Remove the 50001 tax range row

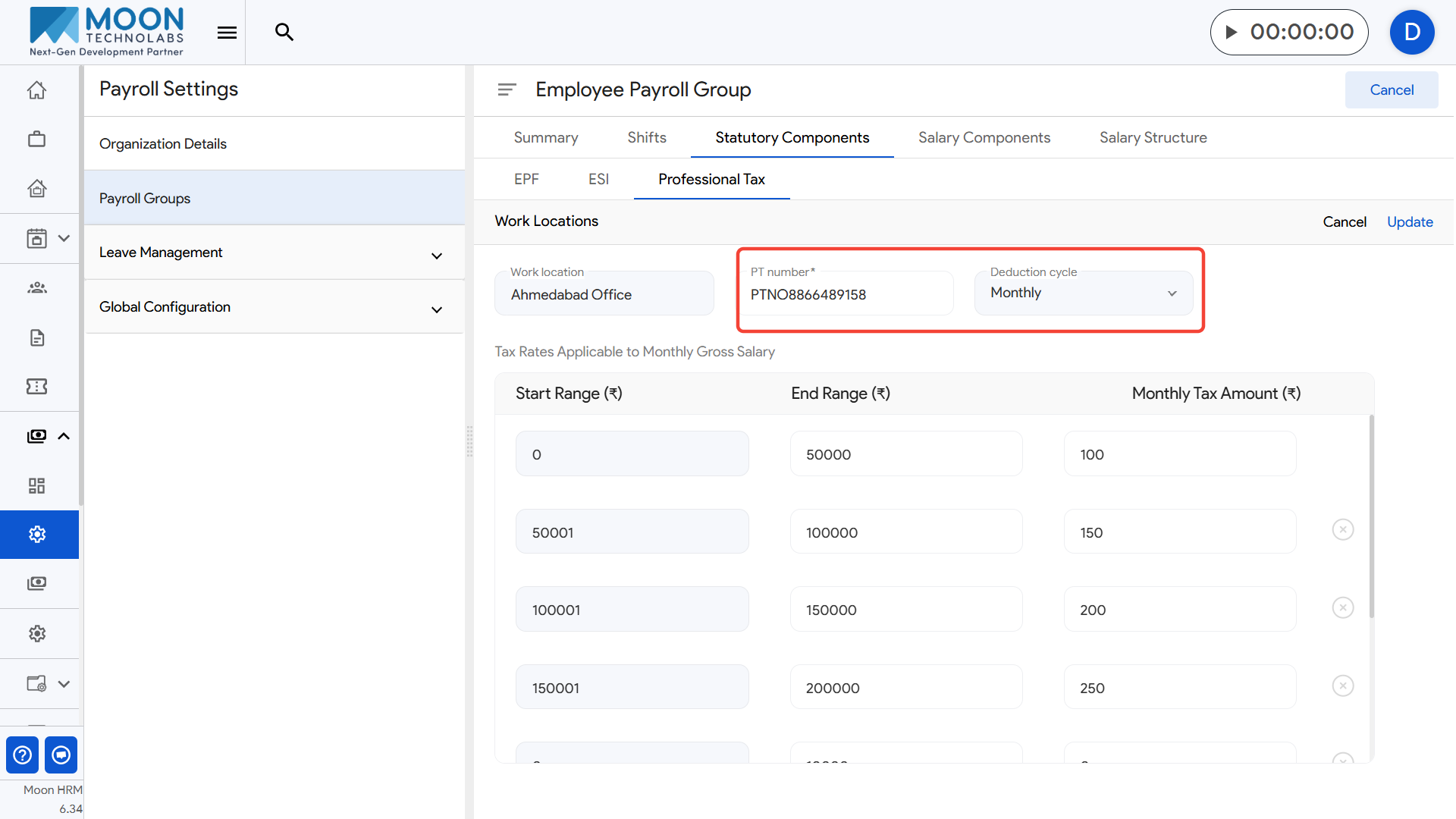click(1342, 530)
